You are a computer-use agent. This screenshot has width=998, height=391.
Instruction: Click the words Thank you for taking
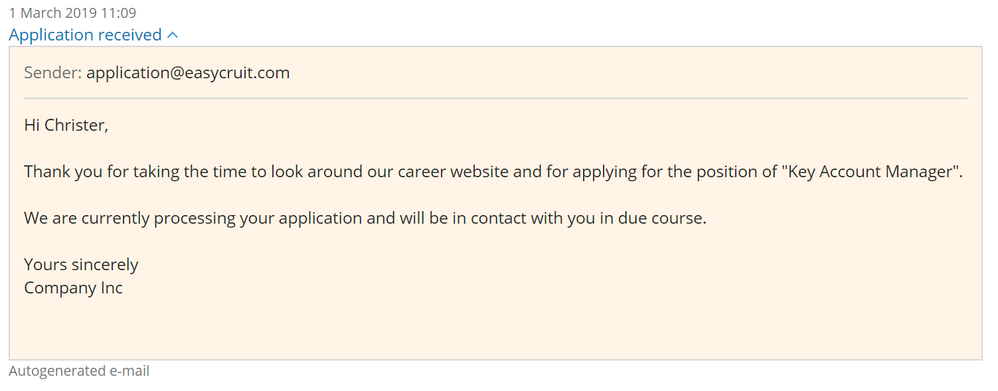(x=97, y=172)
